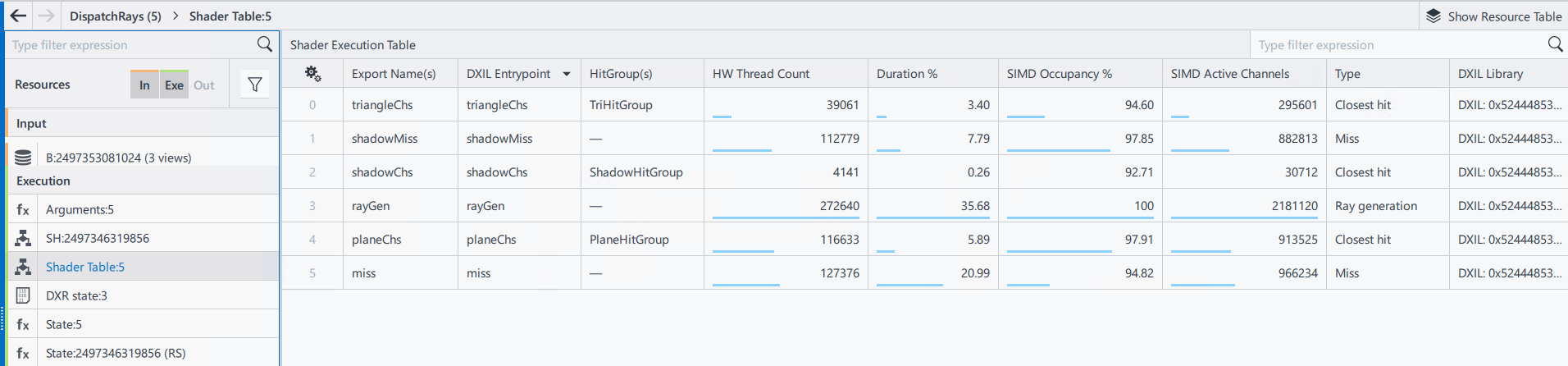Toggle the Out resources filter

(x=203, y=85)
